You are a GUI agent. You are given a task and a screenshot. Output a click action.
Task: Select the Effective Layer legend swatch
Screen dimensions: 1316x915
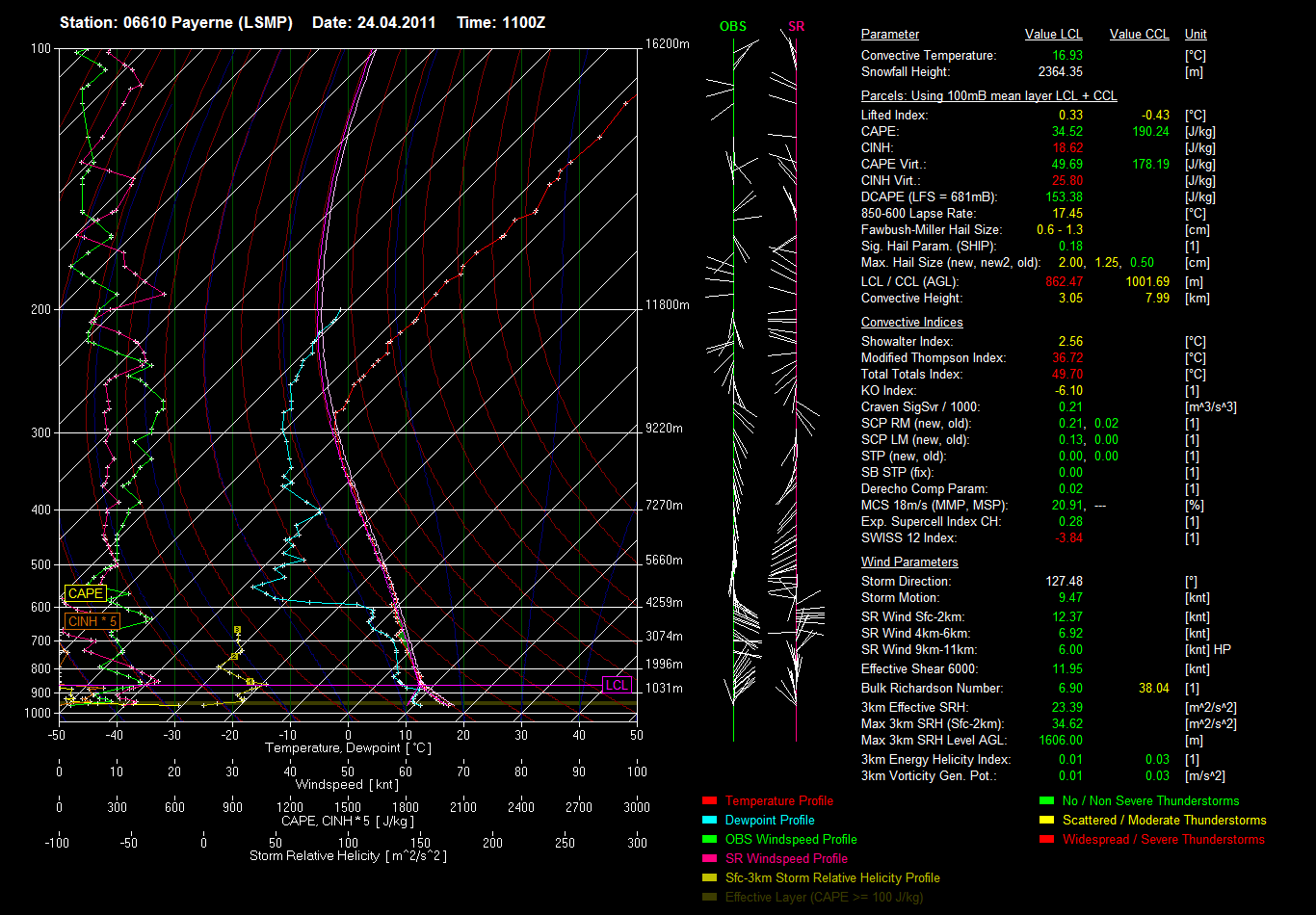click(x=710, y=897)
